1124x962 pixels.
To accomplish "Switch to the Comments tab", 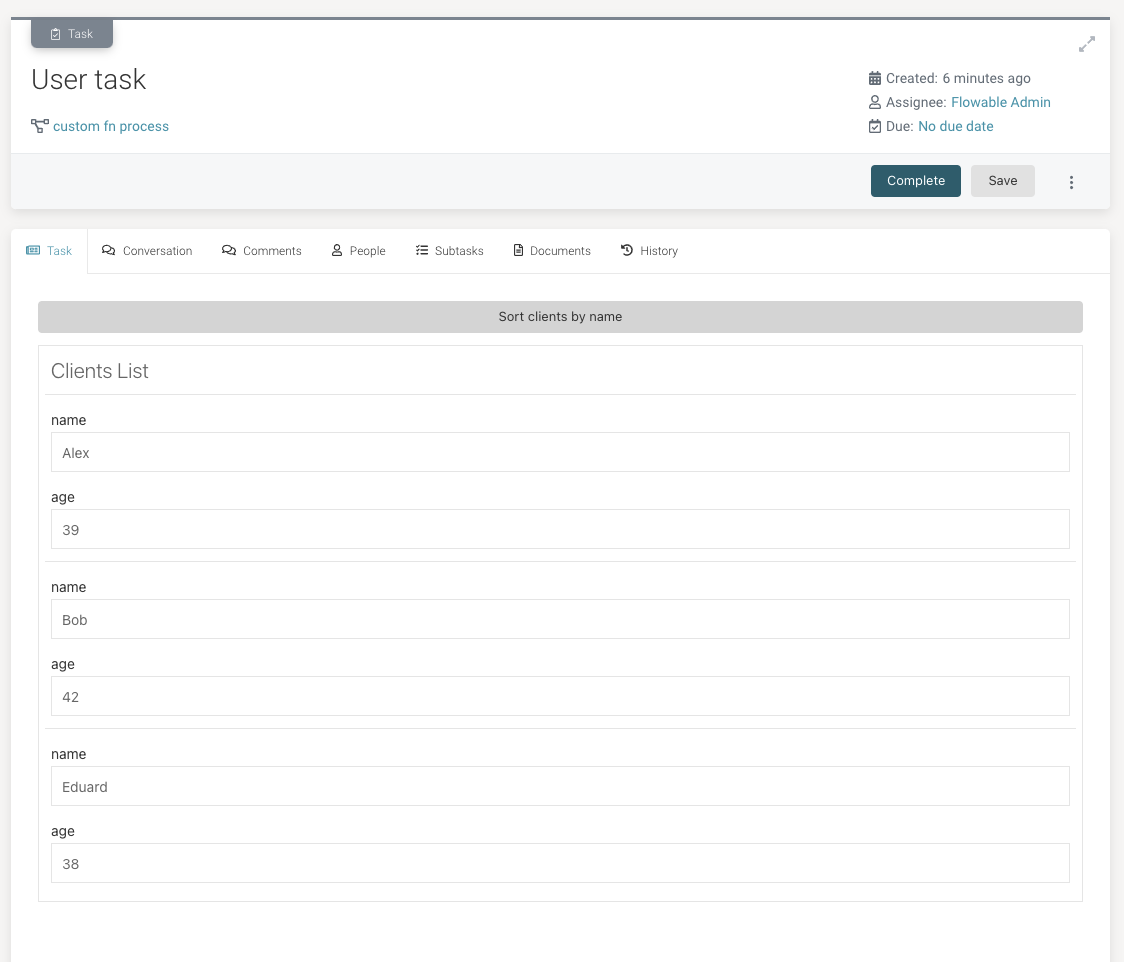I will point(262,251).
